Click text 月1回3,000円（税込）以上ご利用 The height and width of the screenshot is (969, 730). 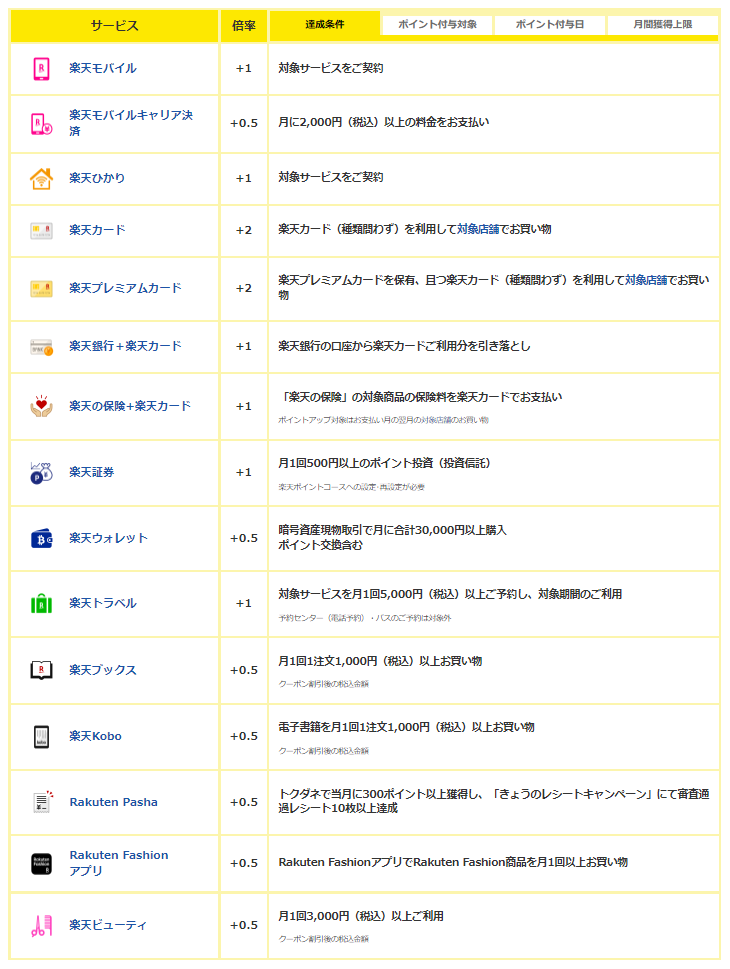pyautogui.click(x=361, y=916)
